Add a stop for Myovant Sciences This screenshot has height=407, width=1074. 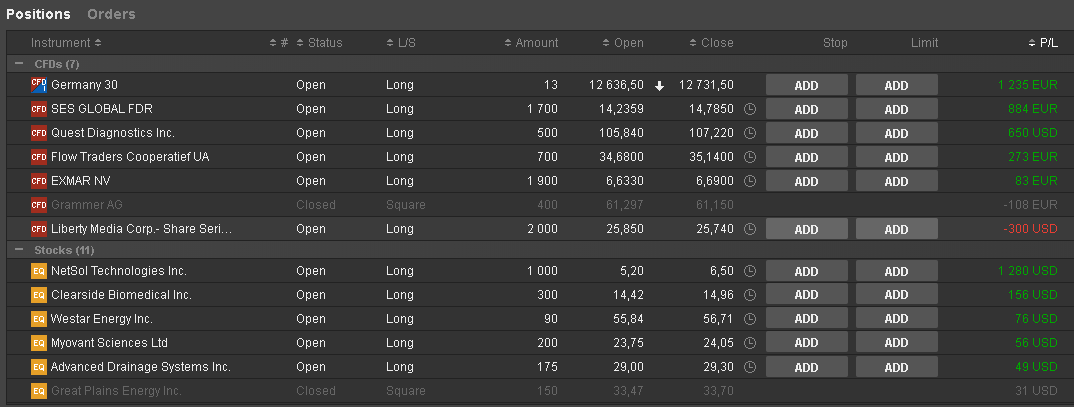[x=806, y=343]
